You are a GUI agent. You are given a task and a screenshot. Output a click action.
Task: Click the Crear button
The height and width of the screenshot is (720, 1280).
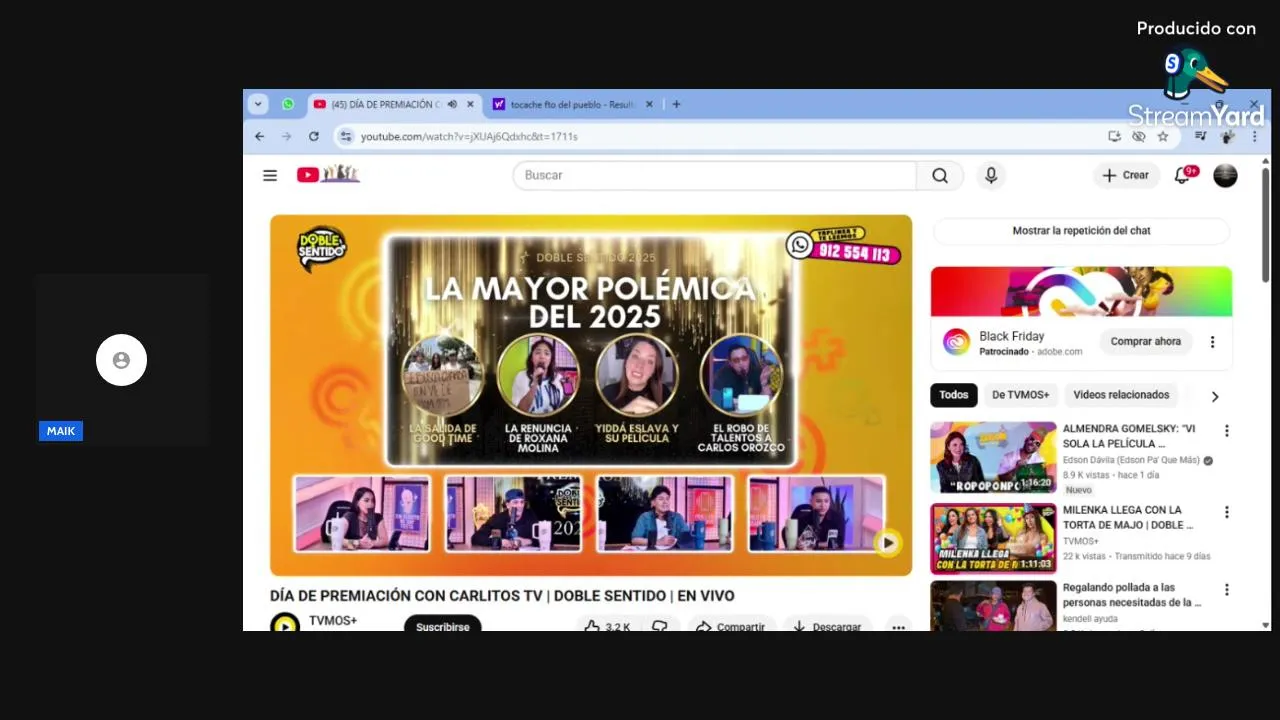pos(1126,175)
